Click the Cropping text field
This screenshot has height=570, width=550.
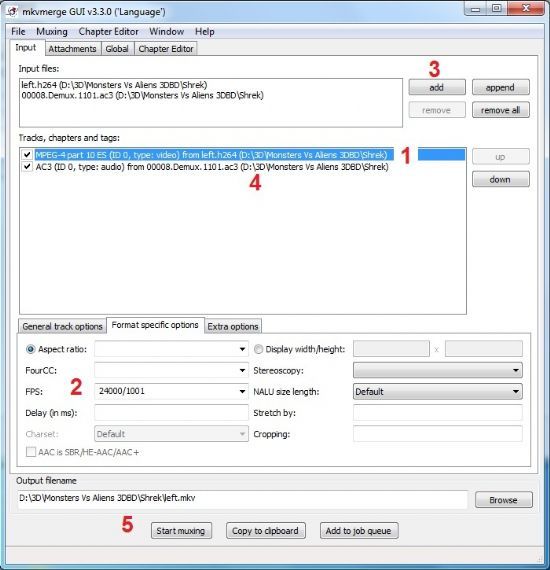click(x=438, y=434)
